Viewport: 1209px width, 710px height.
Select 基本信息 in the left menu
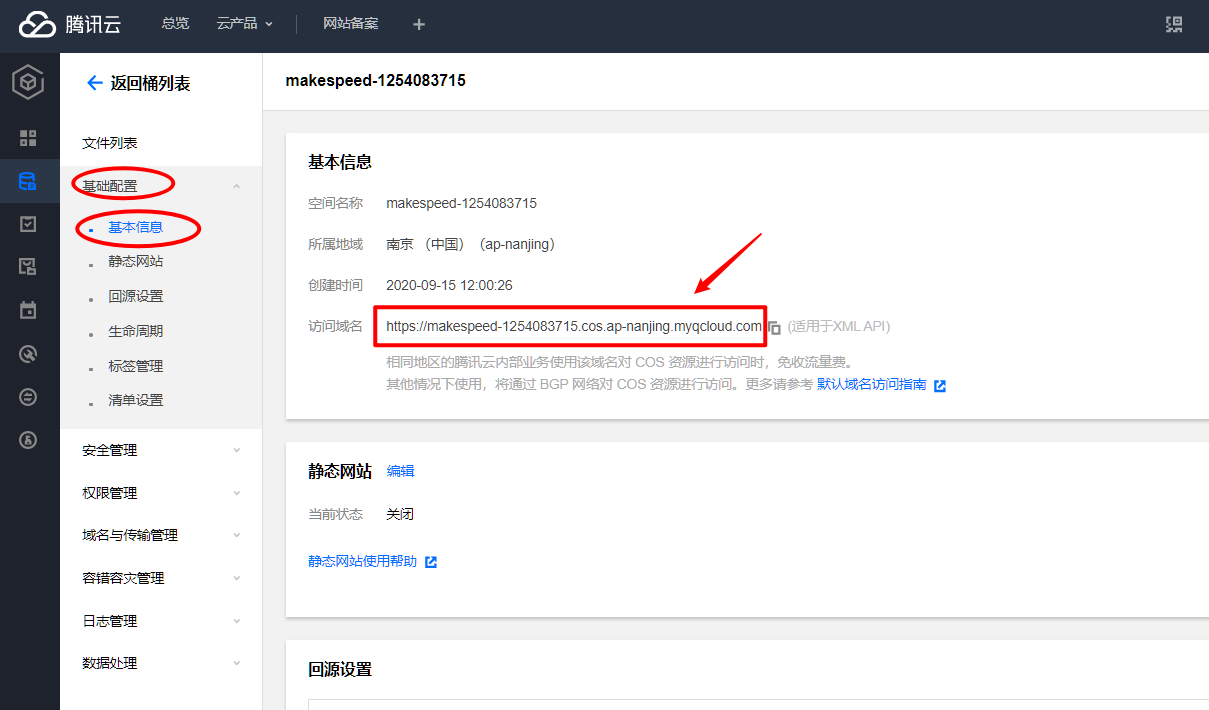coord(136,227)
